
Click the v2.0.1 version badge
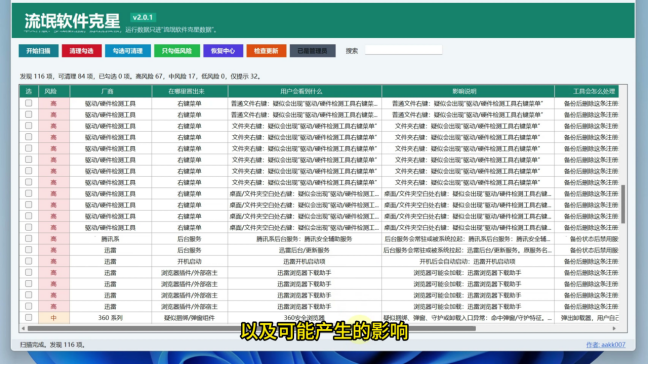click(x=143, y=17)
